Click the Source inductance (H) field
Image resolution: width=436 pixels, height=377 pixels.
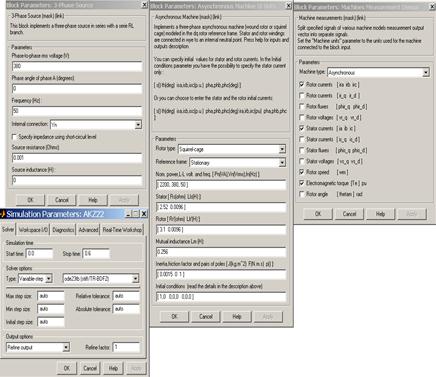[x=77, y=180]
